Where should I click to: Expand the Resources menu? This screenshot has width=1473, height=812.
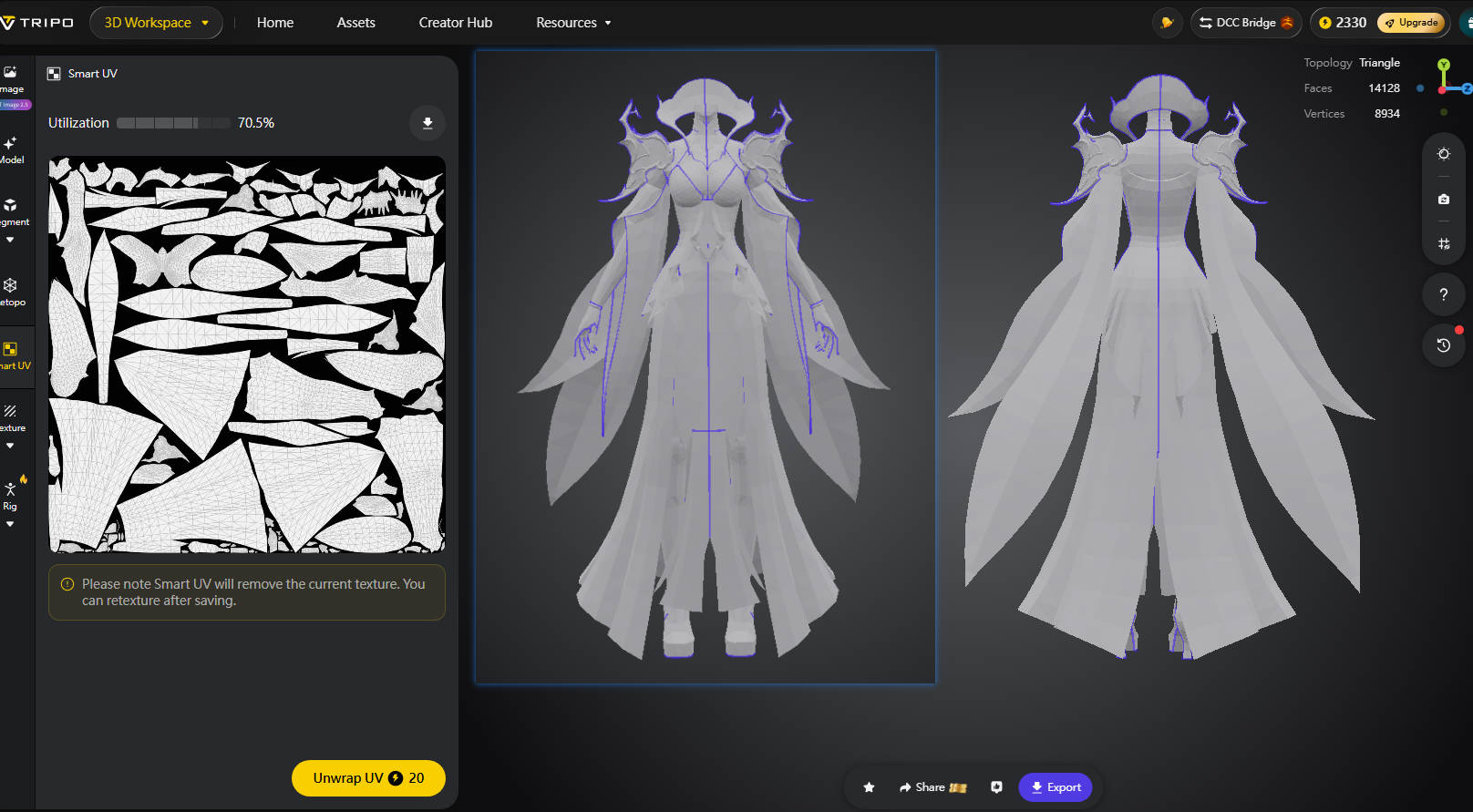573,23
